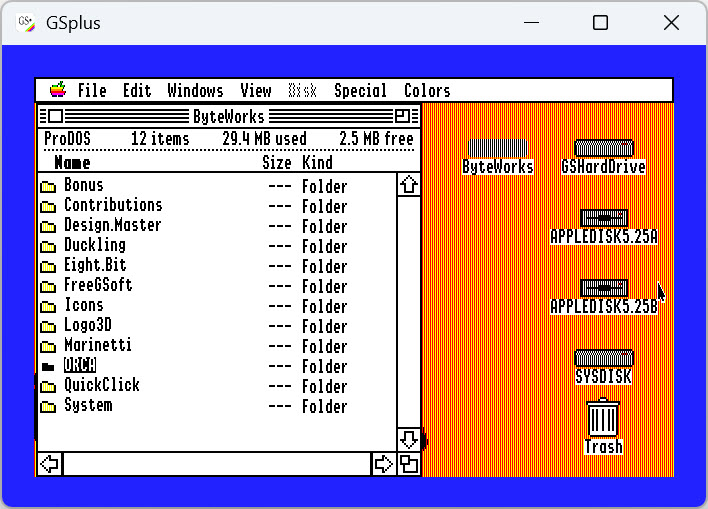Click the window grow box
This screenshot has width=708, height=509.
pos(409,464)
